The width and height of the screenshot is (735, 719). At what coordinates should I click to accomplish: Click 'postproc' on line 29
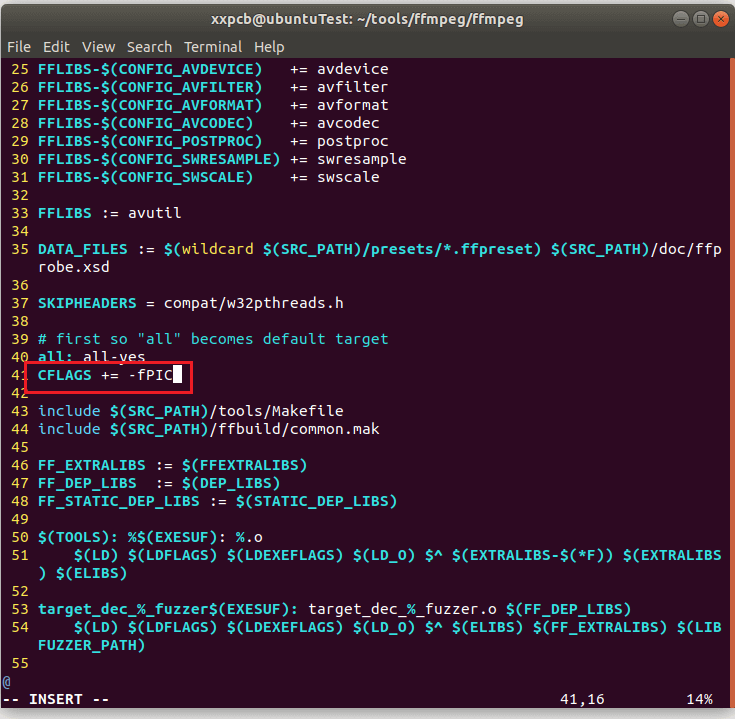[352, 142]
